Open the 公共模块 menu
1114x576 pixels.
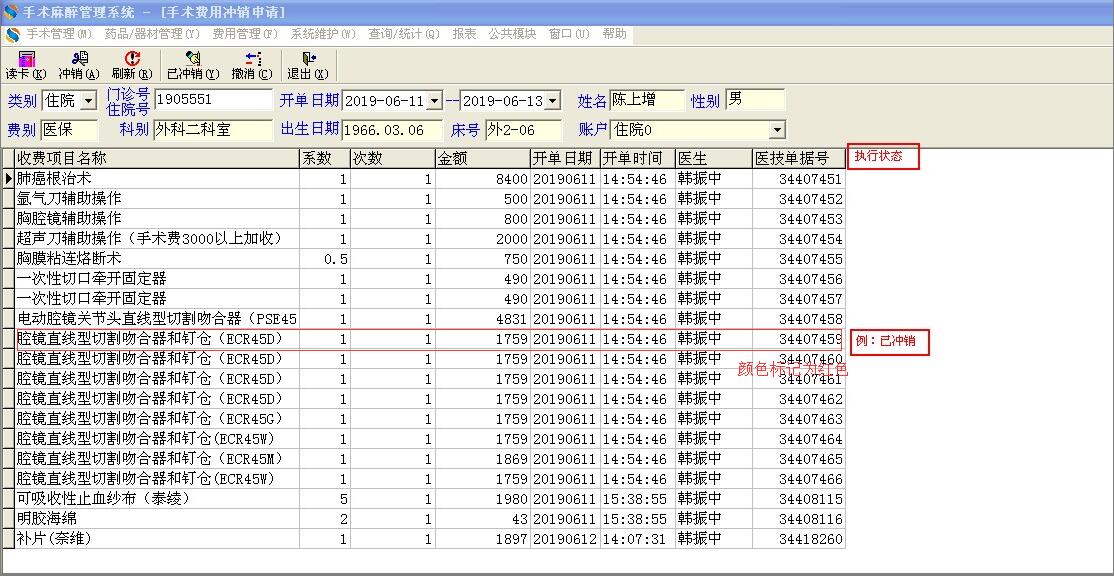512,33
